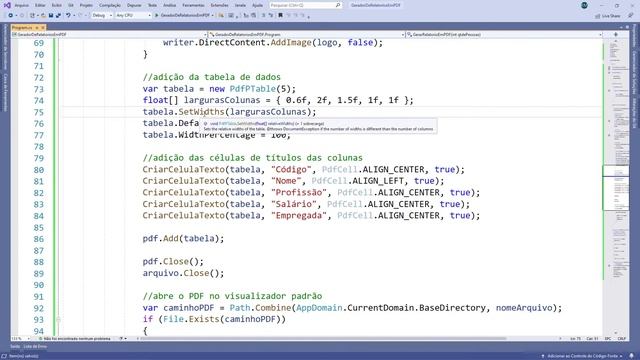Click the line number indicator in status bar
The image size is (640, 360).
pos(576,339)
